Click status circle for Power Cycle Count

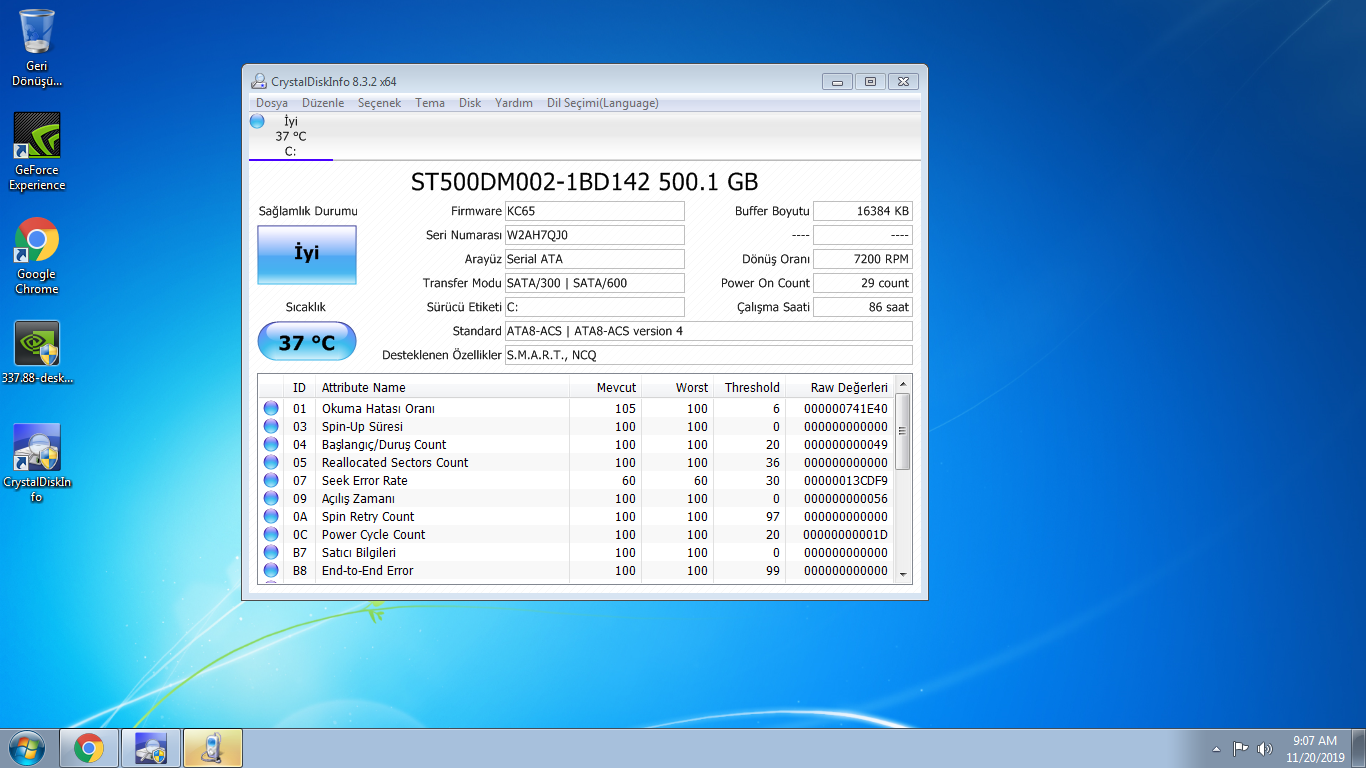[x=271, y=534]
